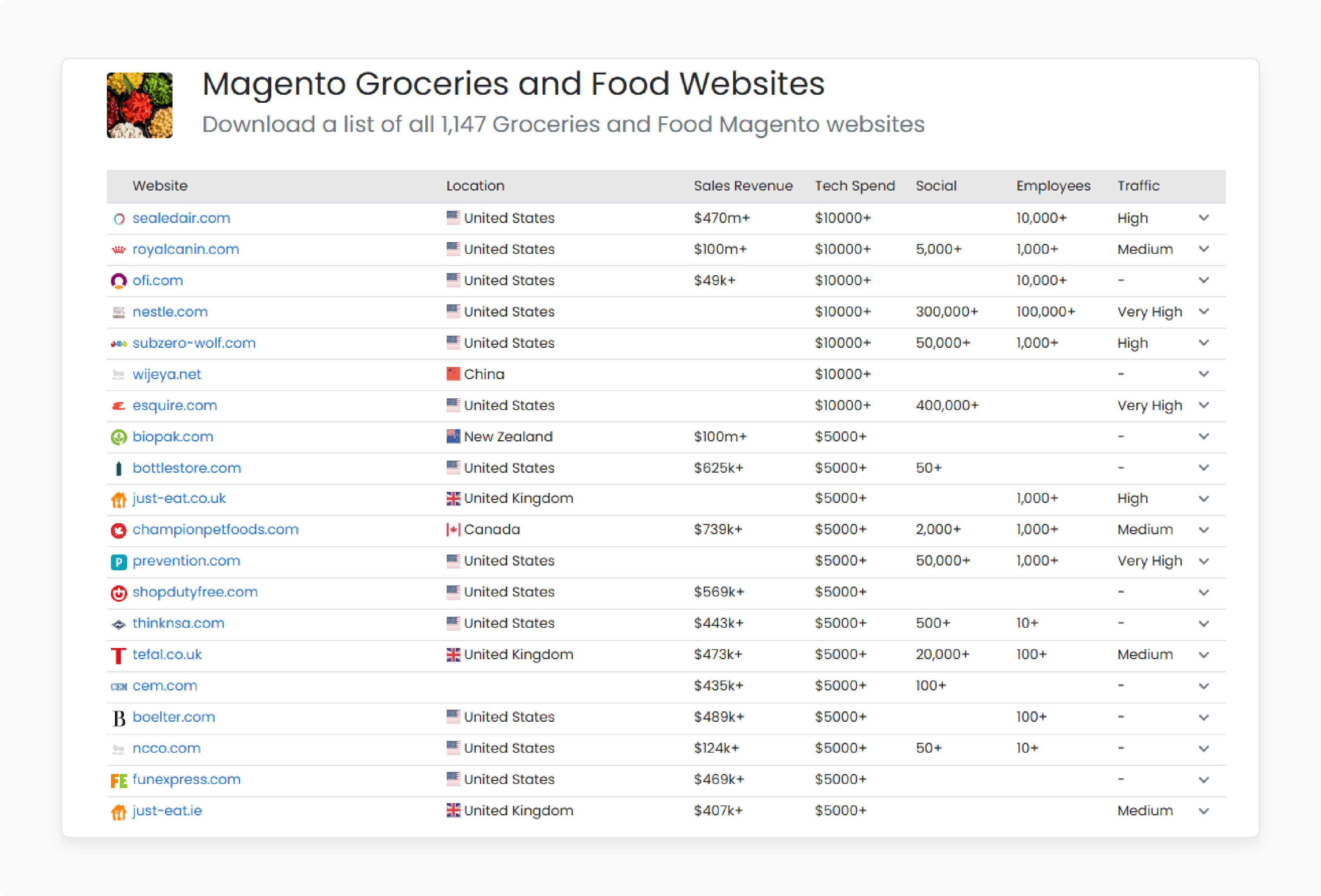Open the sealedair.com link
Screen dimensions: 1321x896
pos(181,218)
